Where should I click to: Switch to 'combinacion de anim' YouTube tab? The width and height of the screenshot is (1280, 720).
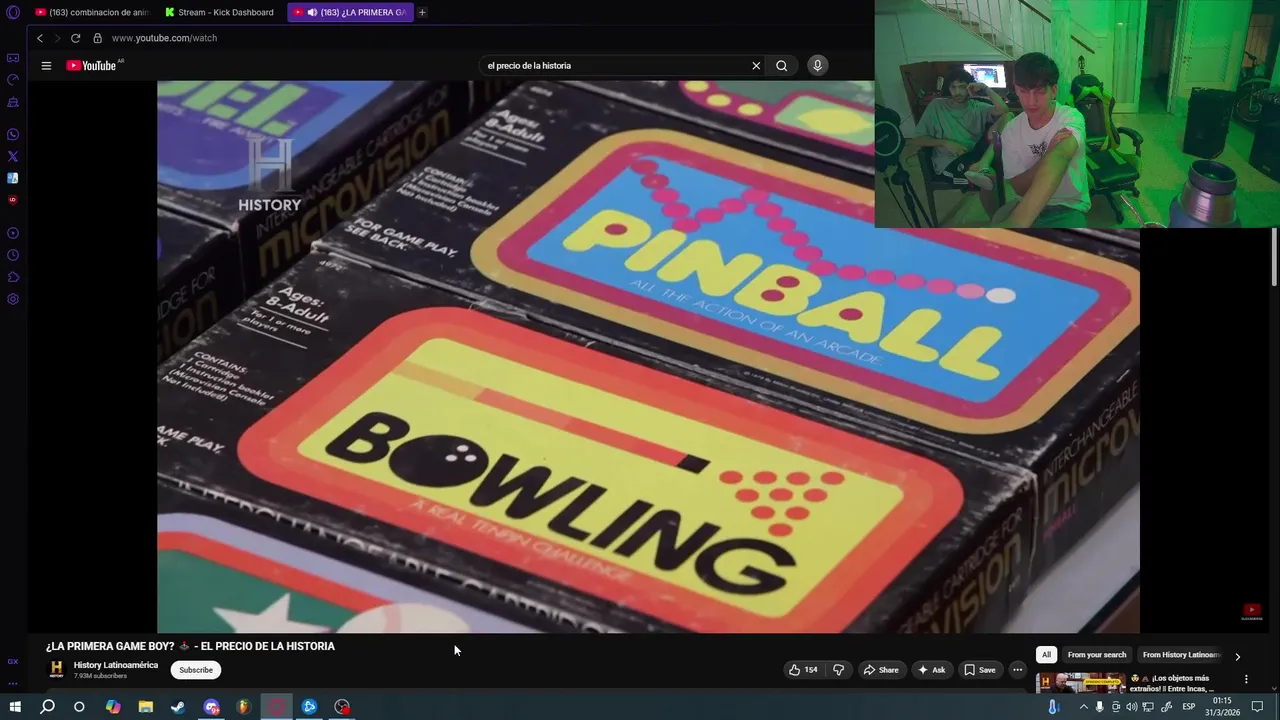tap(92, 12)
